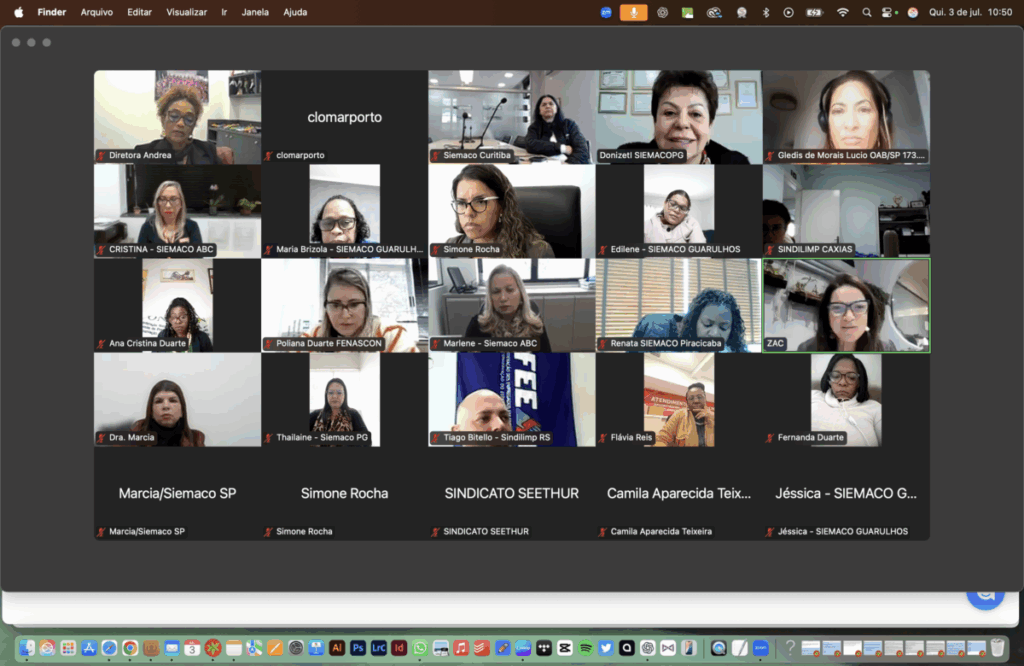This screenshot has height=666, width=1024.
Task: Open Adobe Photoshop from the dock
Action: [358, 648]
